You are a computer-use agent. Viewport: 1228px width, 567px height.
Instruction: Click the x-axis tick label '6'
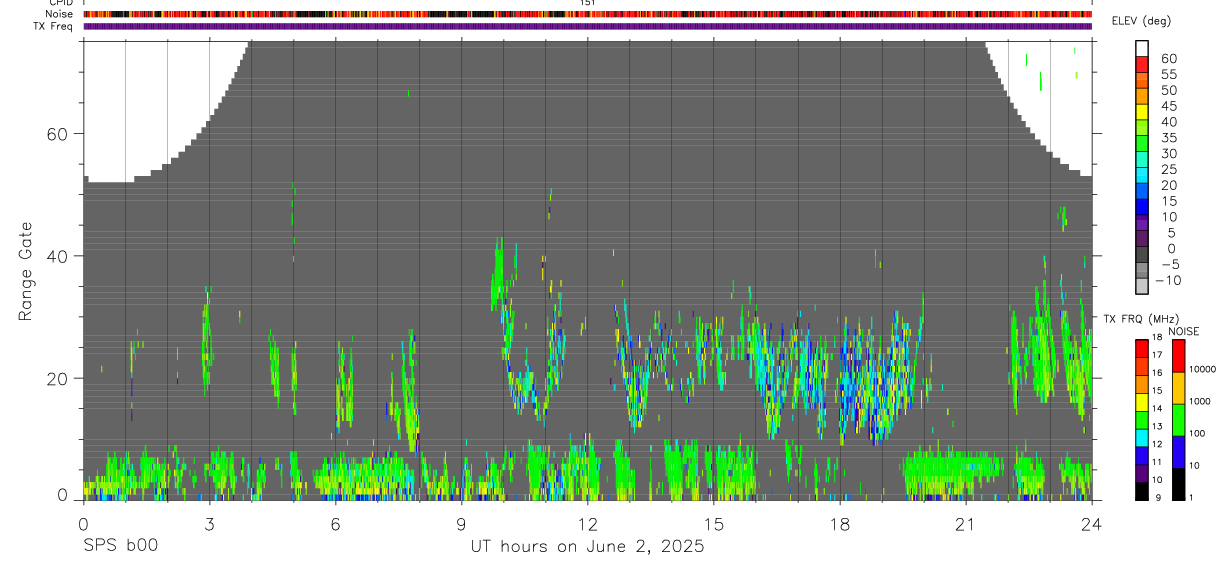(335, 524)
